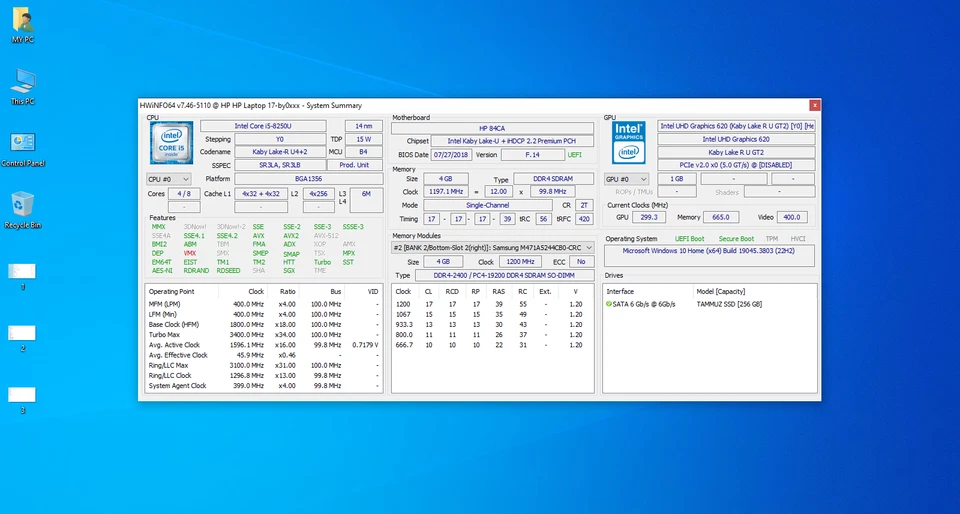
Task: Click the green UEFI label beside BIOS version
Action: (x=574, y=155)
